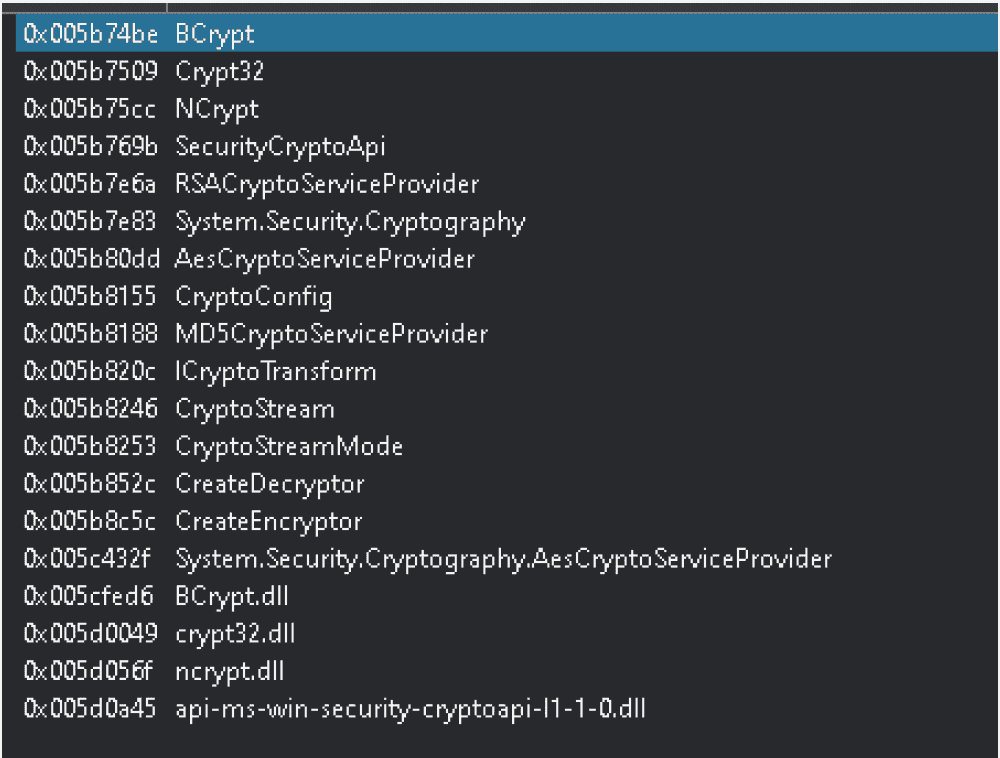Select the SecurityCryptoApi string row
Image resolution: width=1000 pixels, height=758 pixels.
[280, 147]
